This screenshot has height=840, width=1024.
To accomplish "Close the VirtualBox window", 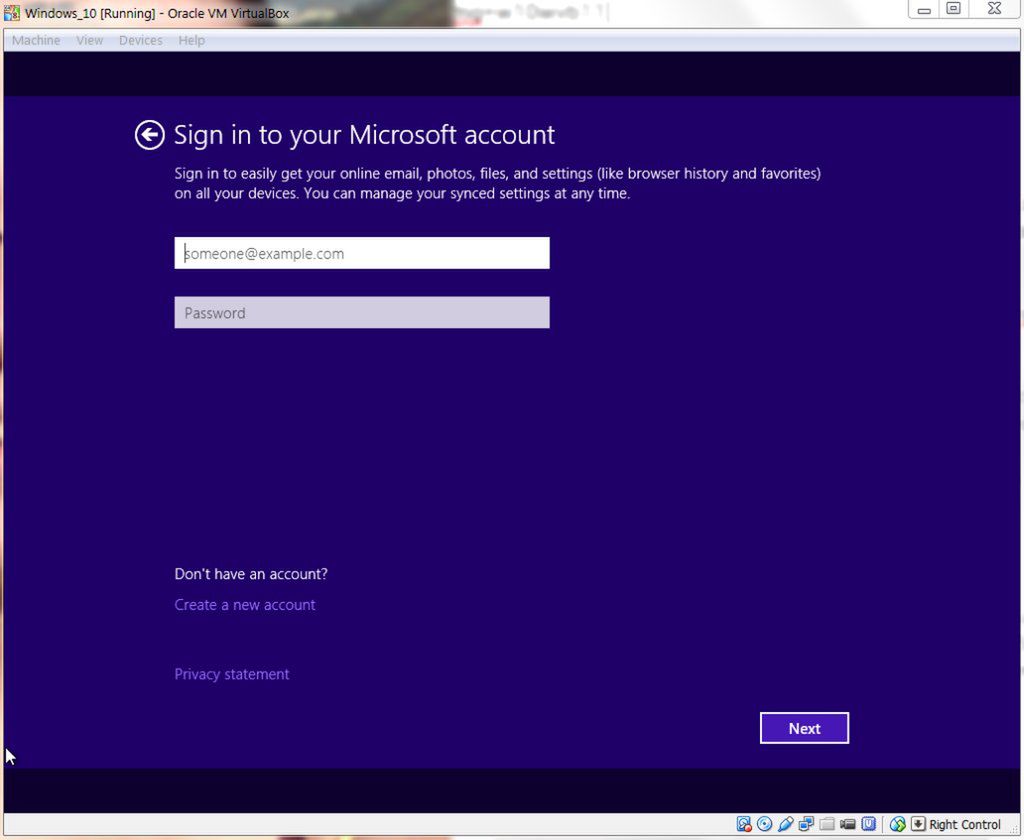I will (994, 9).
